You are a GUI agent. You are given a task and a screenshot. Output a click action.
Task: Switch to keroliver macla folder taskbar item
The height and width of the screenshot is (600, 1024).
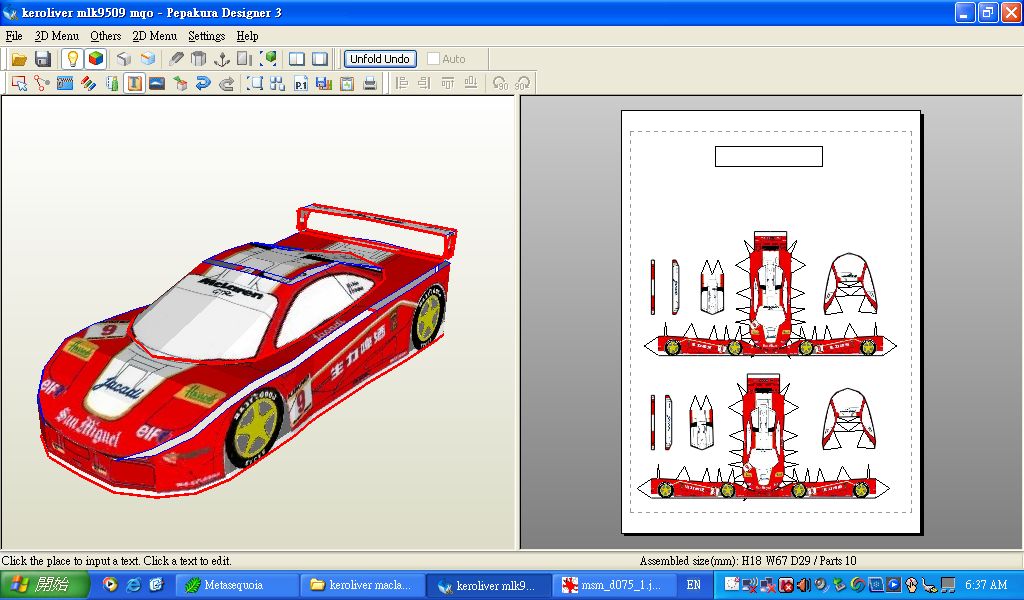(x=362, y=585)
